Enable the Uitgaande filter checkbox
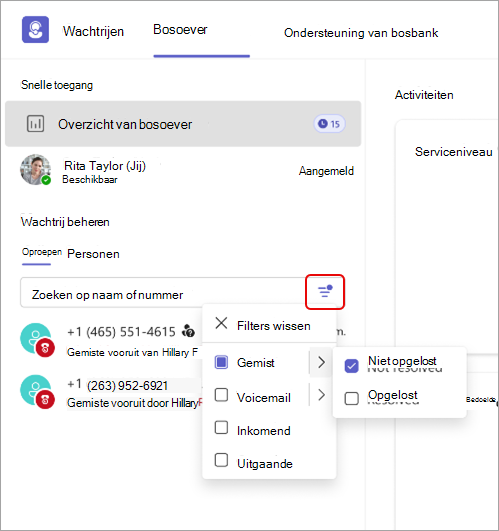The image size is (499, 531). pyautogui.click(x=221, y=460)
